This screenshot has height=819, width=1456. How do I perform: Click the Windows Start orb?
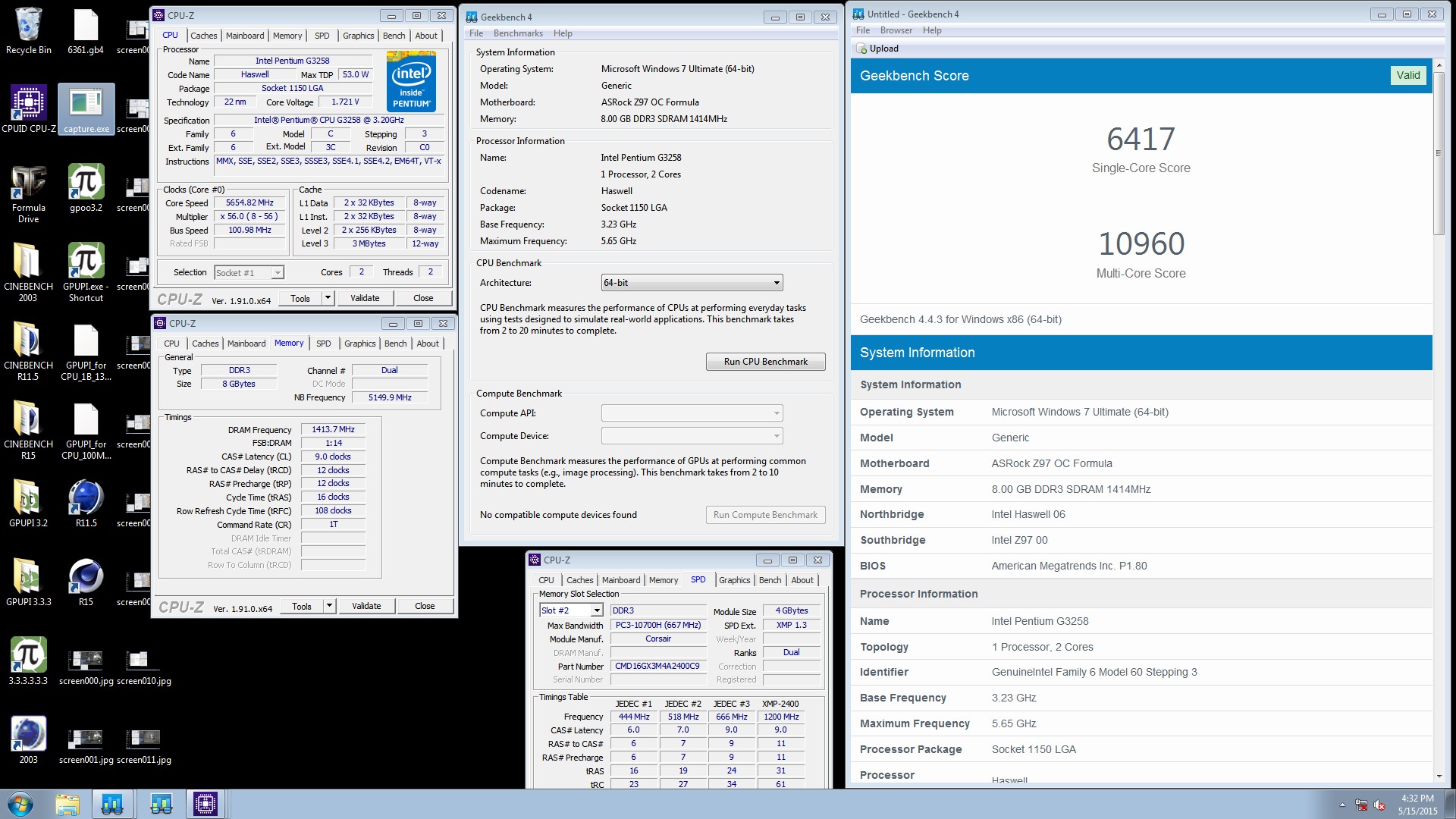pos(20,804)
